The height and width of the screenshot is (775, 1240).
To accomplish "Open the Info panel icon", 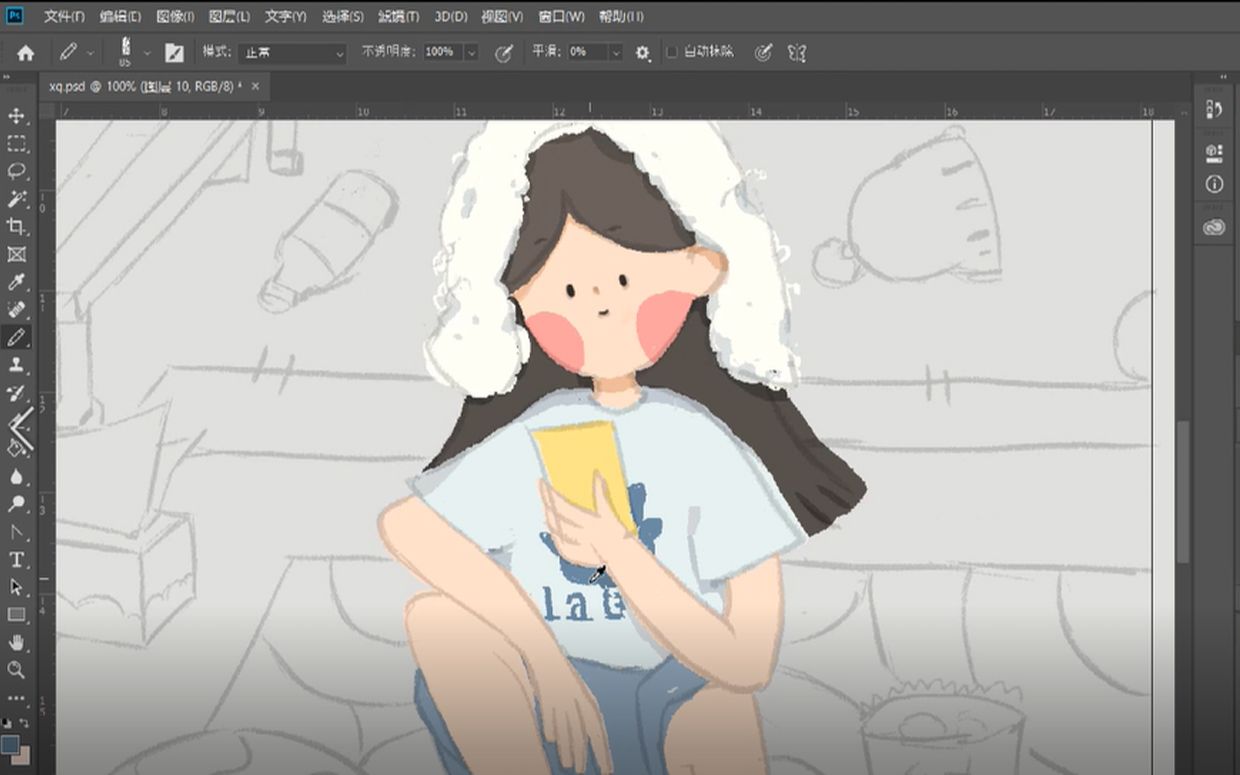I will [1213, 183].
